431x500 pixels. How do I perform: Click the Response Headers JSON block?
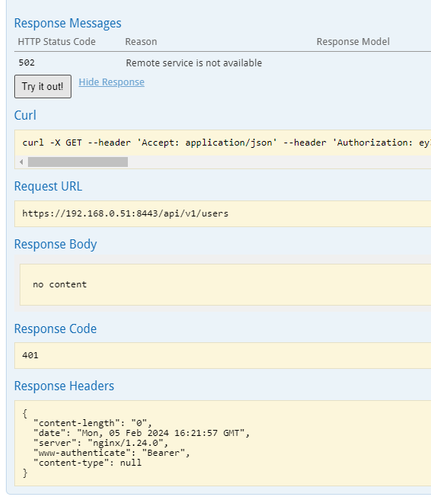point(223,443)
